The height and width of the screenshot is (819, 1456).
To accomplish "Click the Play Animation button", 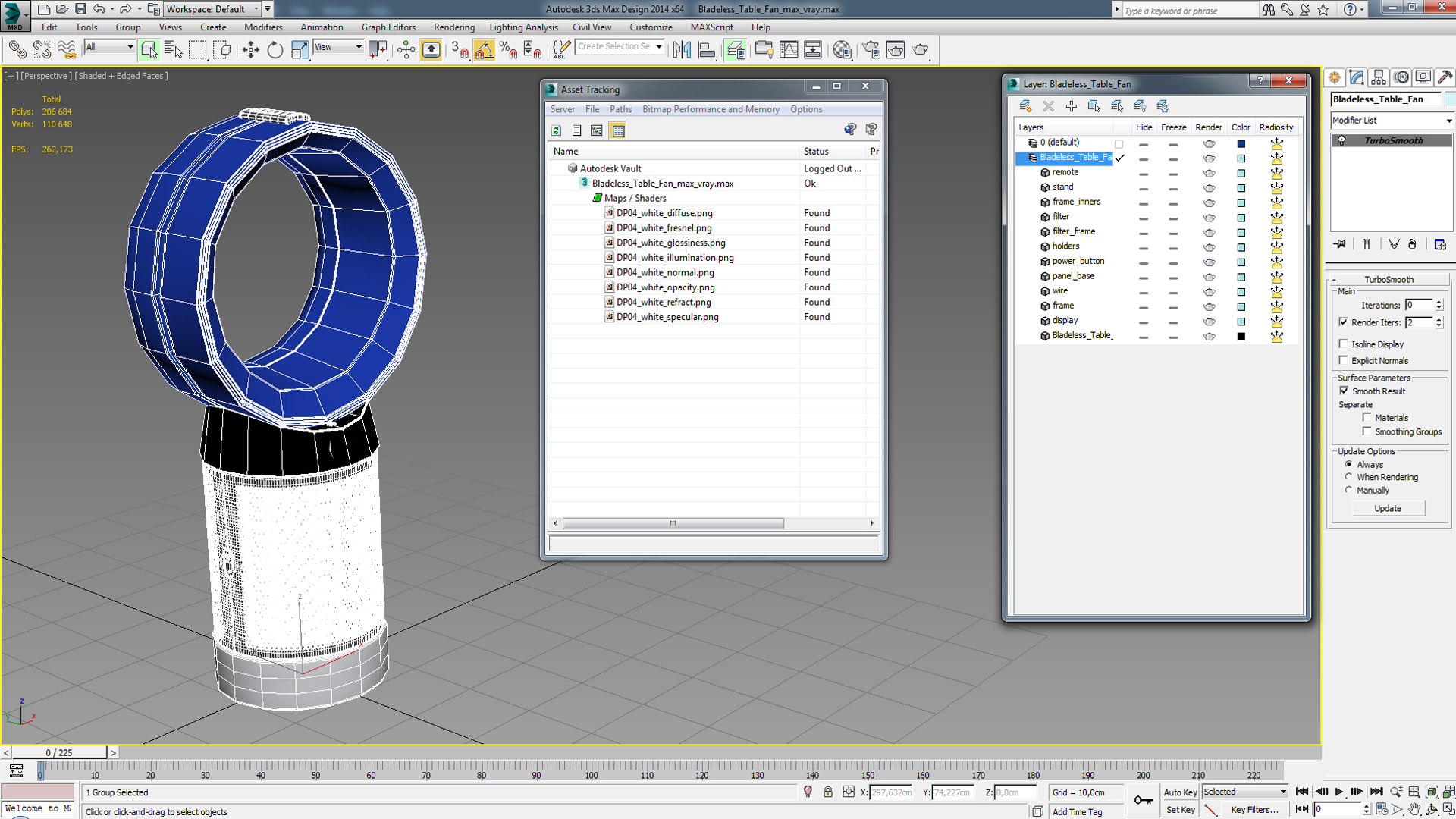I will [x=1339, y=792].
